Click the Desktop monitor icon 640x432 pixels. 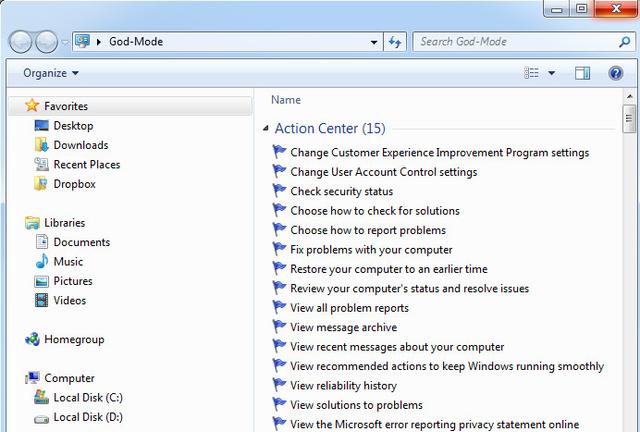(41, 125)
